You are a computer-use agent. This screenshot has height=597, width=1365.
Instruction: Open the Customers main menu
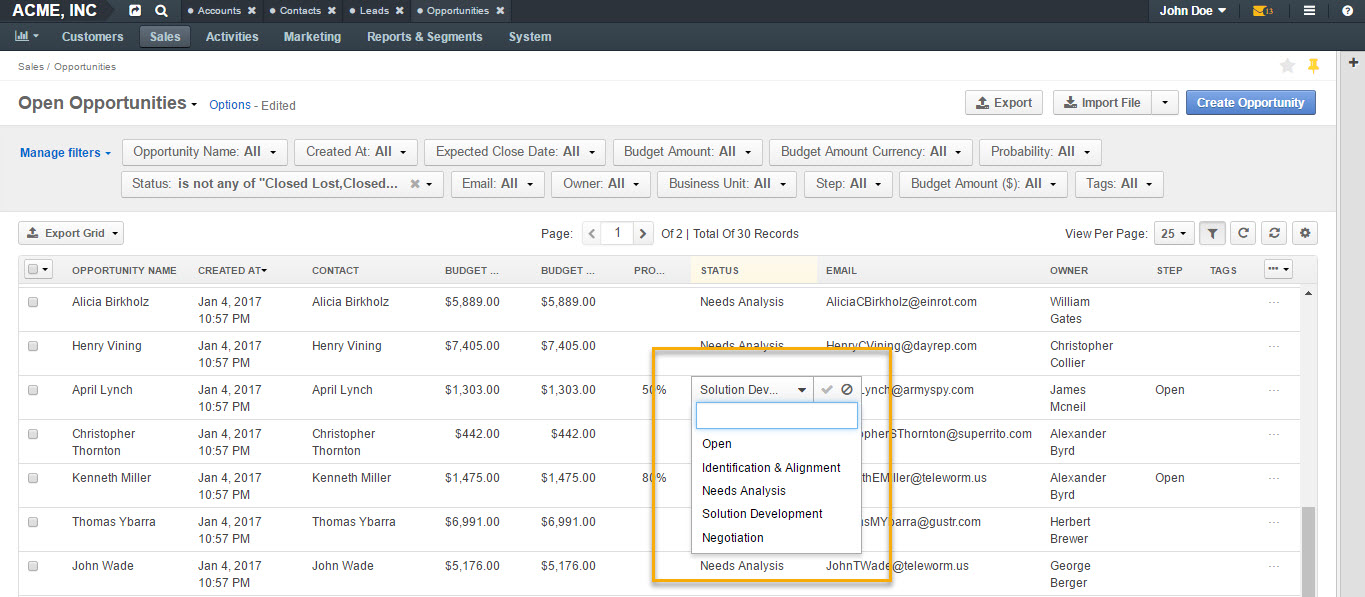[x=93, y=37]
